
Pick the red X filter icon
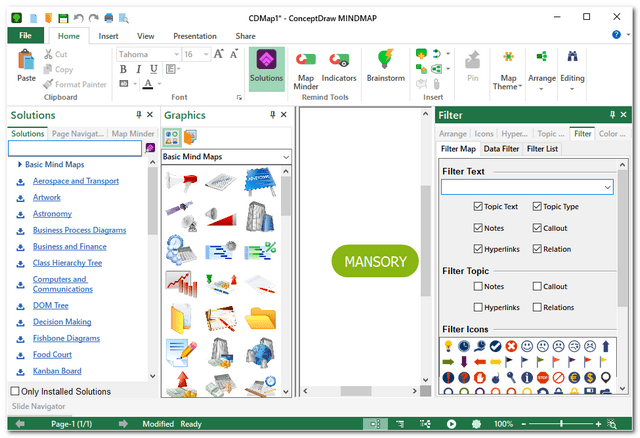point(511,346)
